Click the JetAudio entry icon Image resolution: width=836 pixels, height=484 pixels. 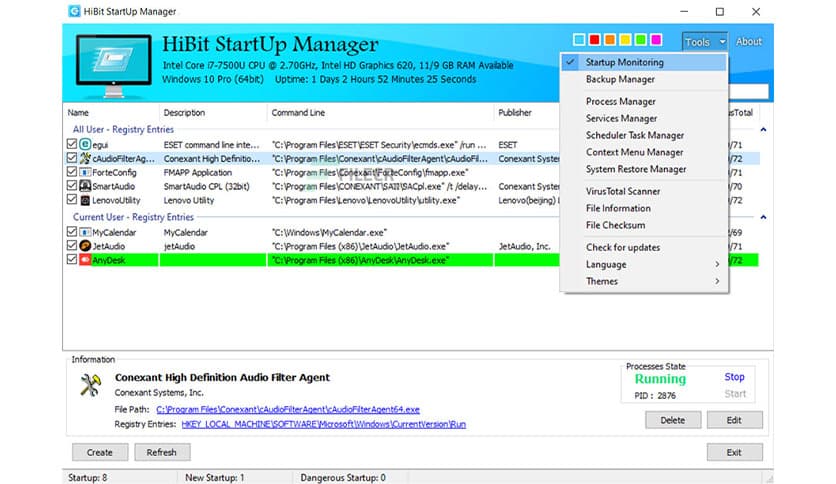coord(85,246)
